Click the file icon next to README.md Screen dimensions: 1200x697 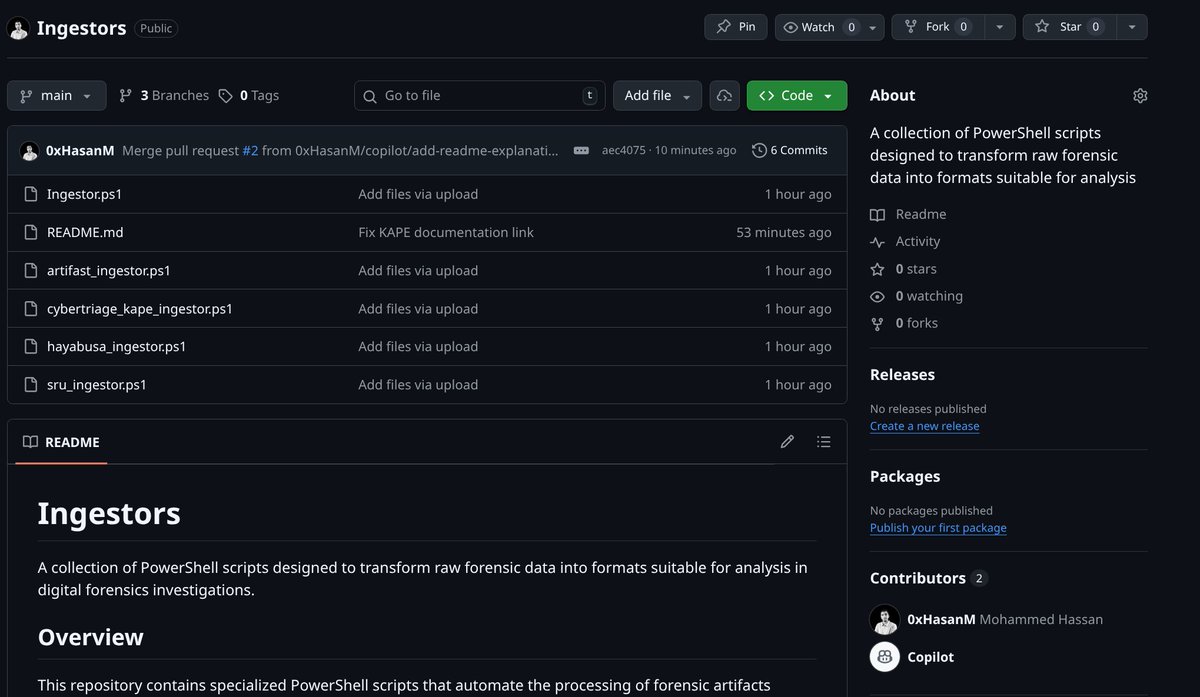(x=29, y=232)
